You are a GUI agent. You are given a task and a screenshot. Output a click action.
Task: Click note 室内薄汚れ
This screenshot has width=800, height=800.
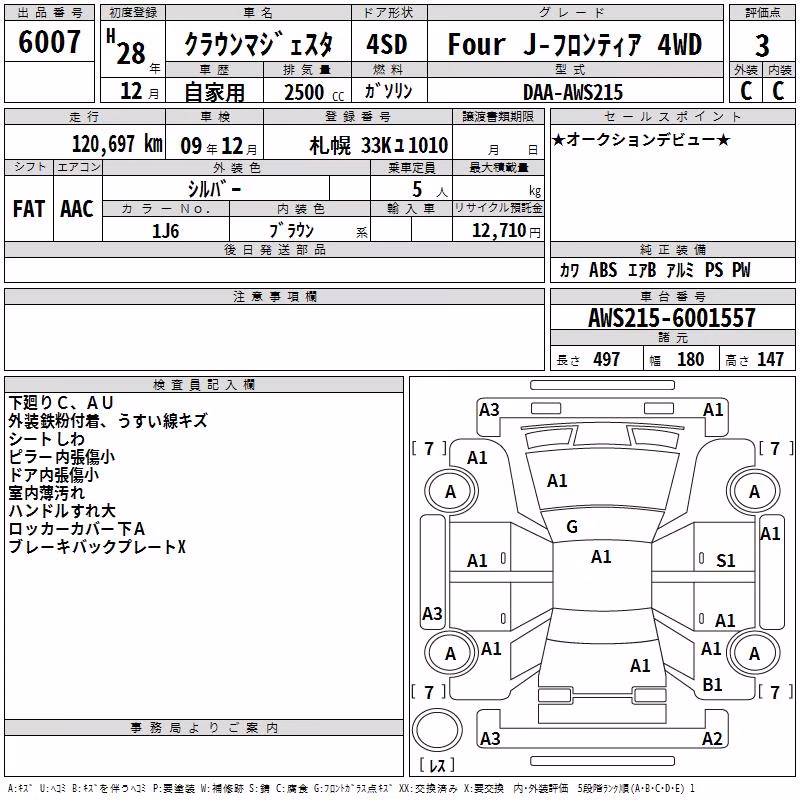click(46, 492)
